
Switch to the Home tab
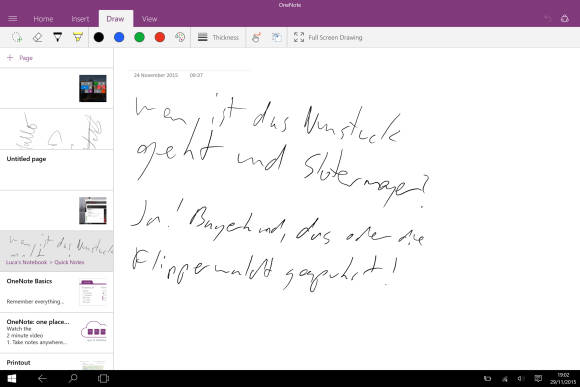[43, 19]
